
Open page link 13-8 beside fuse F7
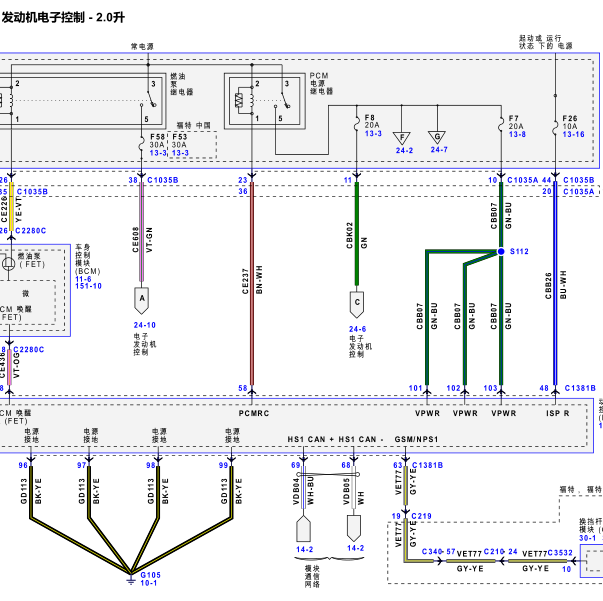[x=517, y=134]
